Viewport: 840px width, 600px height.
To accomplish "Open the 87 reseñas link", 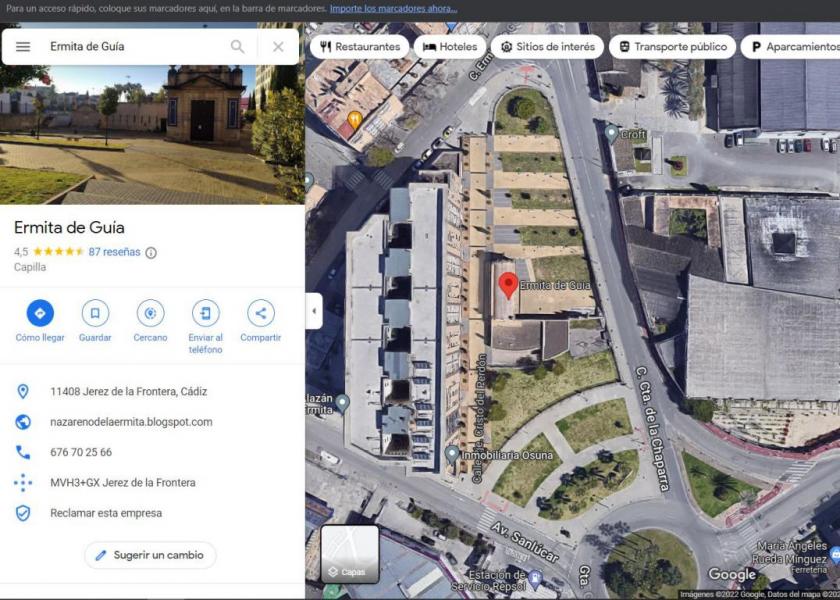I will [x=114, y=252].
